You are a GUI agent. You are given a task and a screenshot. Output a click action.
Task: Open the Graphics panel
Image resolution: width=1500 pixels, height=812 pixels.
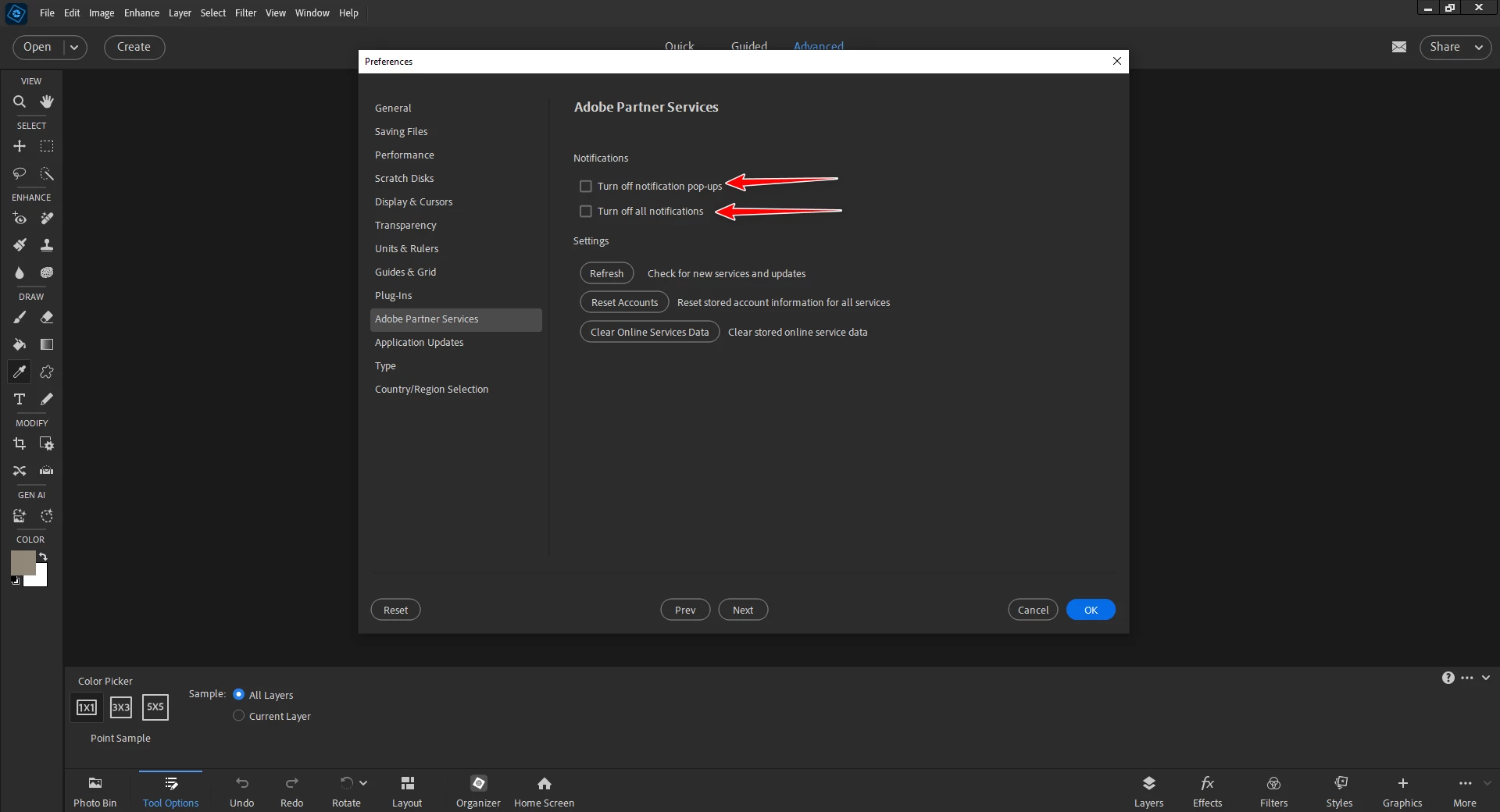(x=1402, y=791)
